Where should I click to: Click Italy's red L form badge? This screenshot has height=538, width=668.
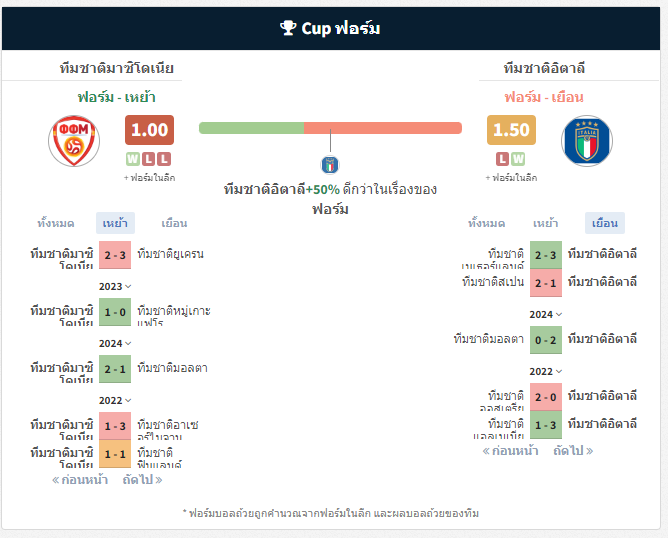(x=502, y=159)
